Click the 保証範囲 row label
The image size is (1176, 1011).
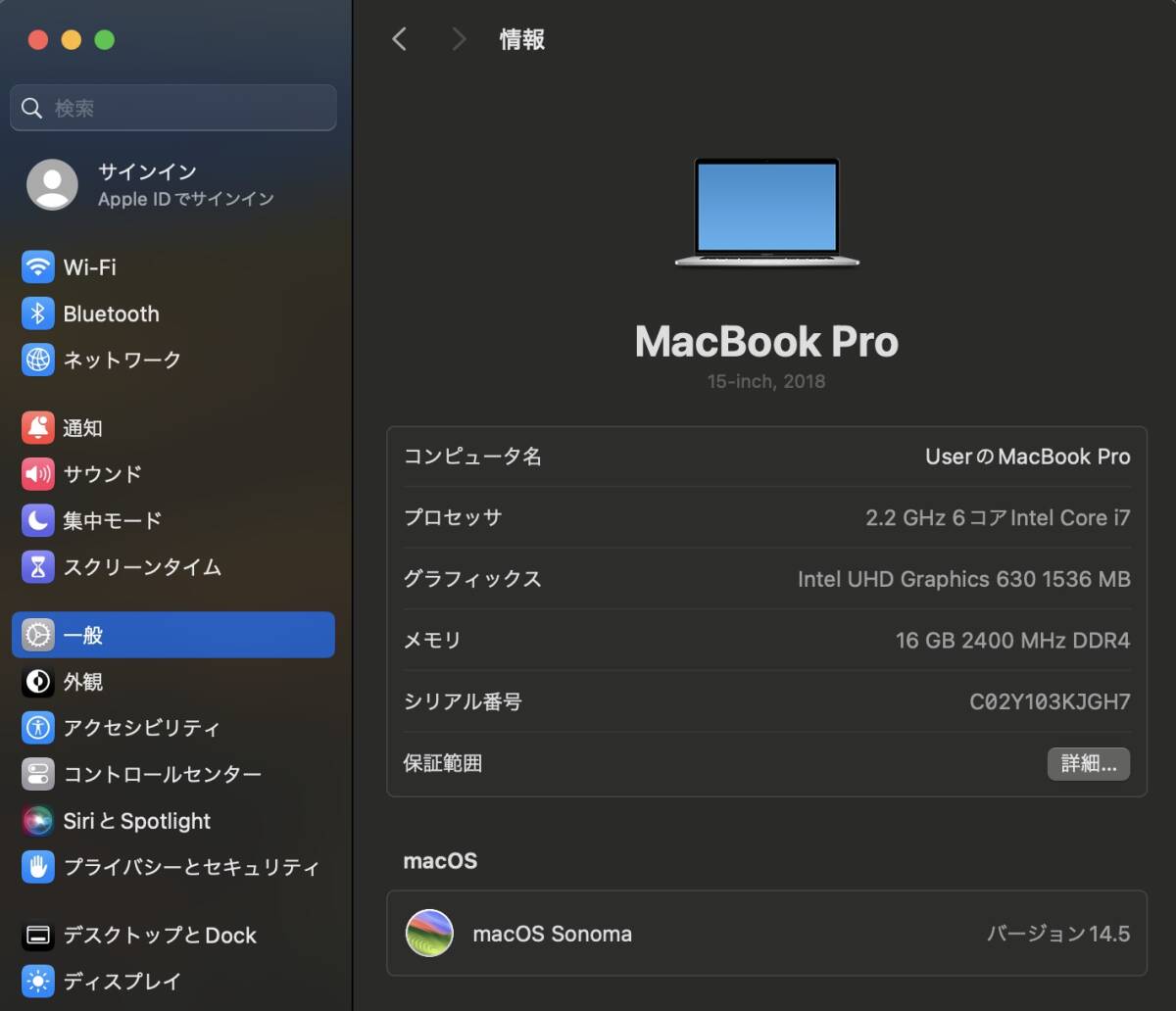click(x=443, y=763)
